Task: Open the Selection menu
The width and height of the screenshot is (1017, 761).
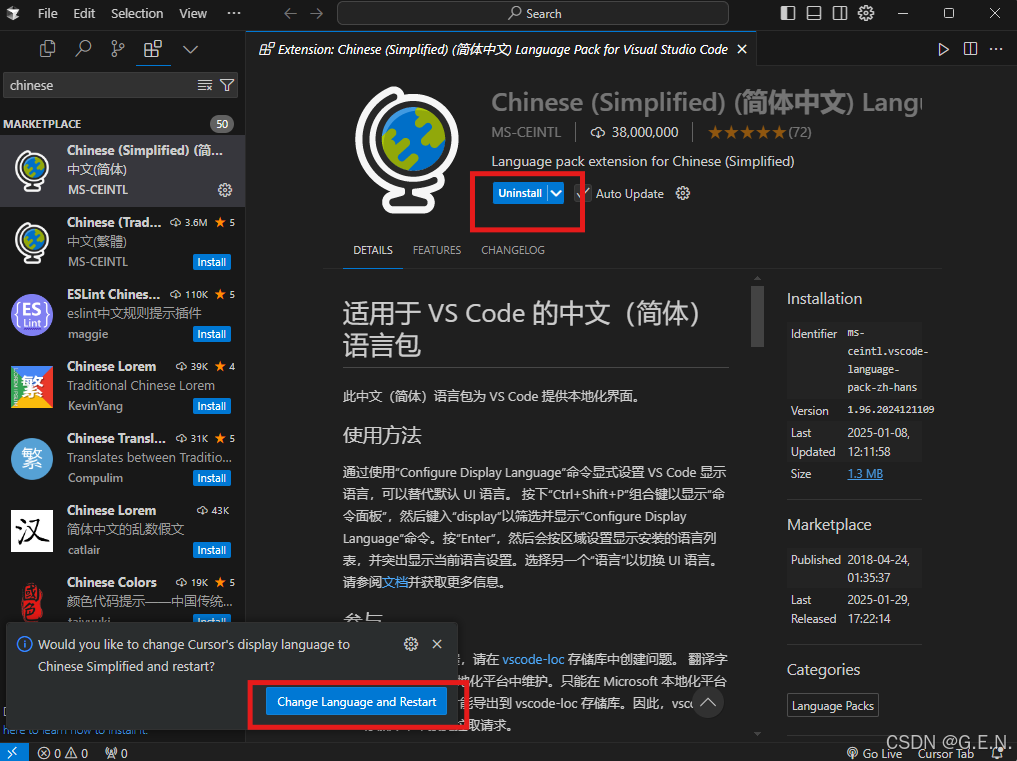Action: coord(137,13)
